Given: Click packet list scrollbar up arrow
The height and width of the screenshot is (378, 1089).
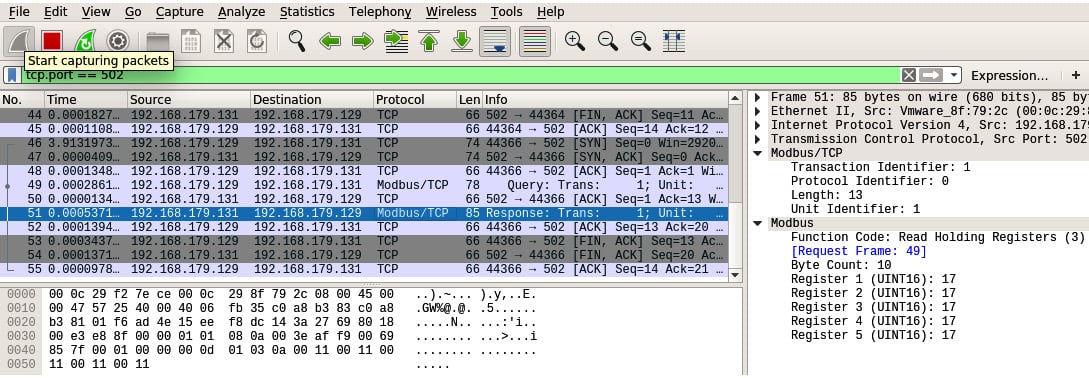Looking at the screenshot, I should click(x=735, y=98).
